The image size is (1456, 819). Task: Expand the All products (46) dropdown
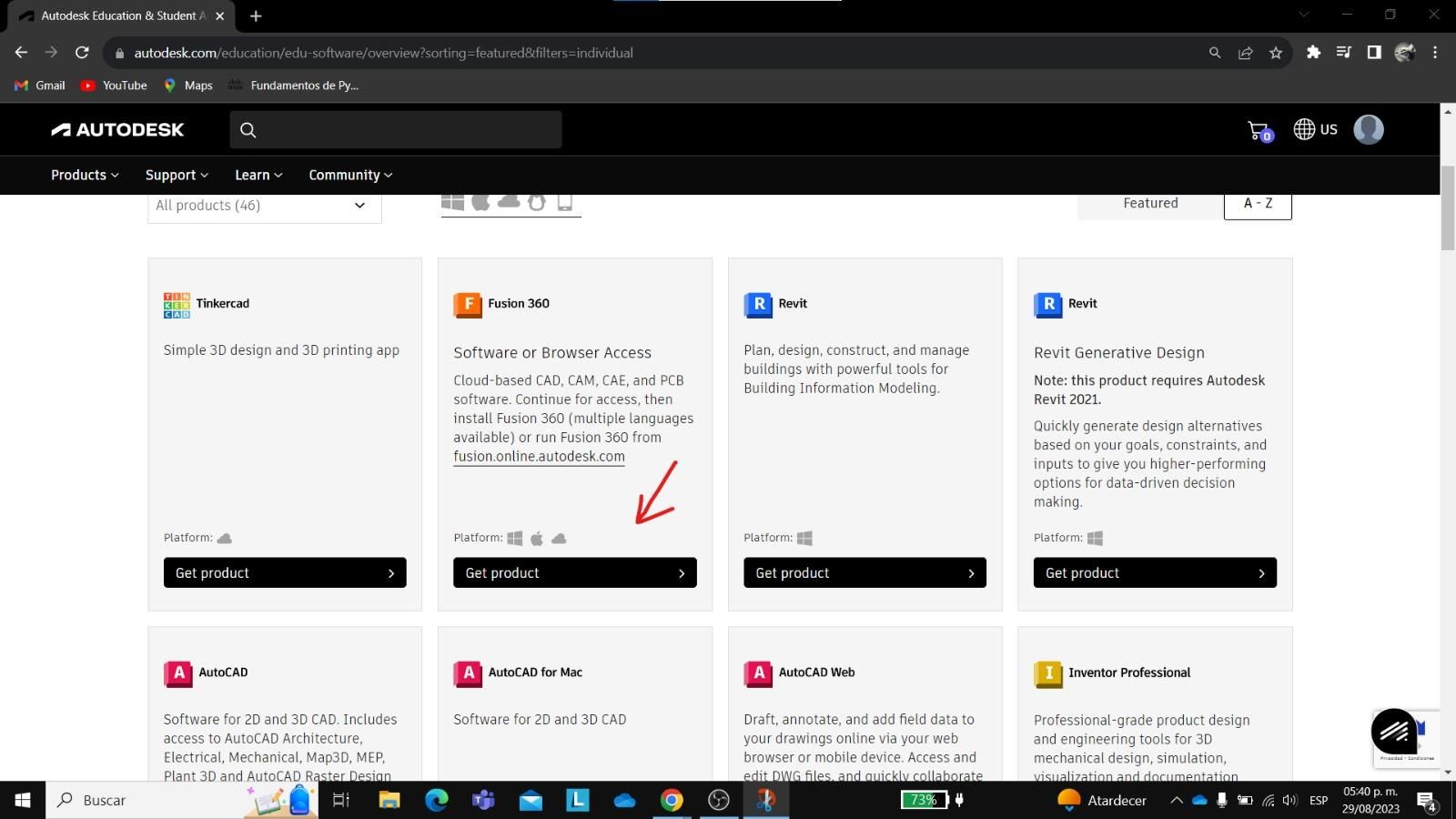[x=264, y=207]
